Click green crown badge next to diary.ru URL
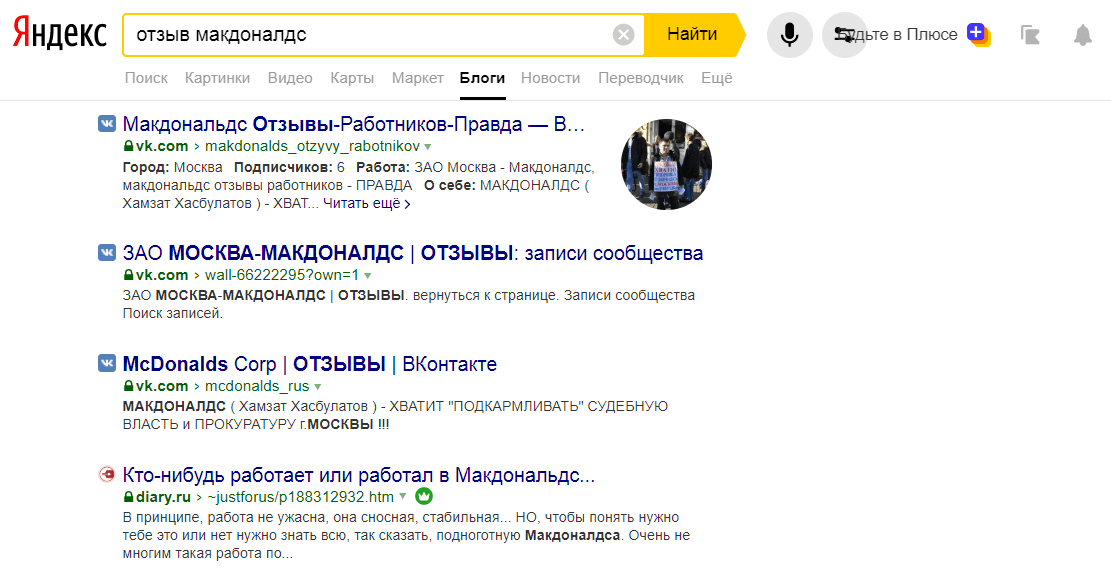Screen dimensions: 1111x574 (x=424, y=496)
